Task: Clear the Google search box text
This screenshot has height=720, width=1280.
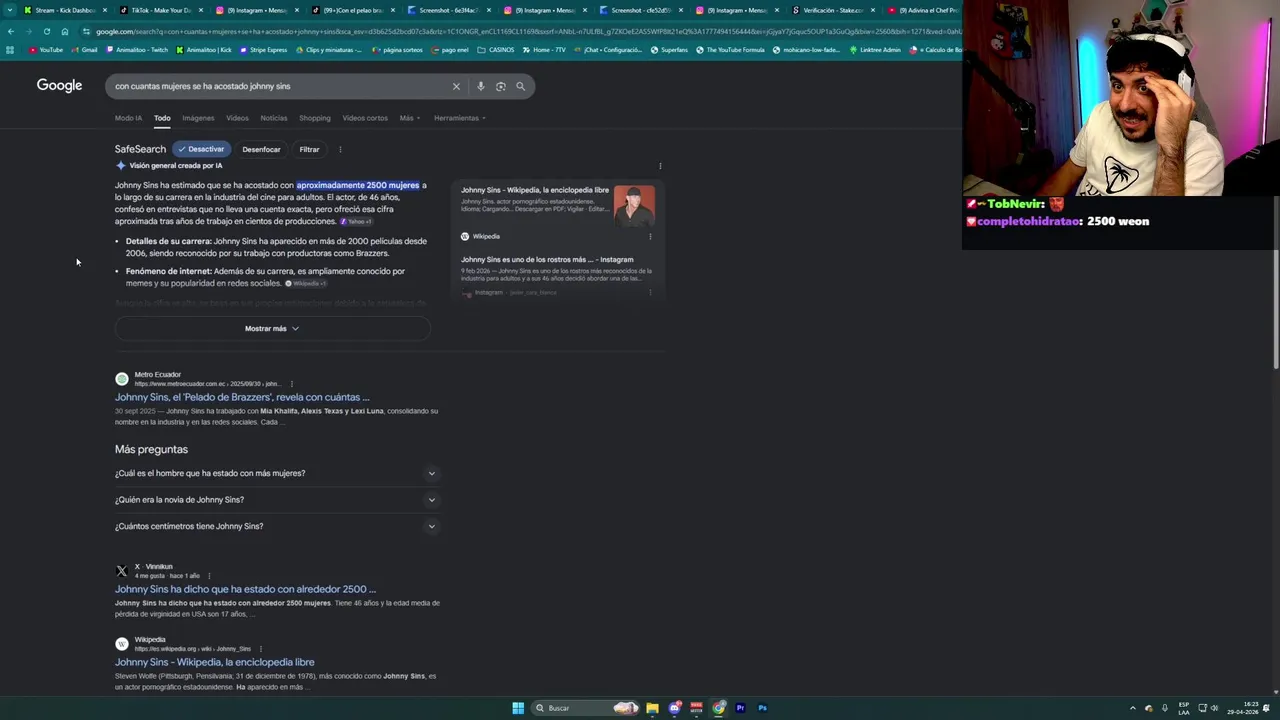Action: pyautogui.click(x=456, y=86)
